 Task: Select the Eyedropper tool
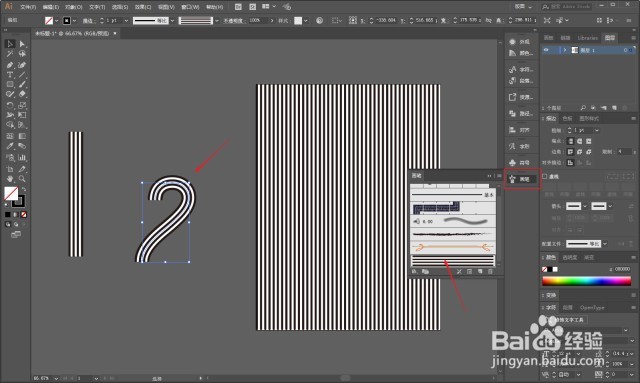(x=10, y=146)
